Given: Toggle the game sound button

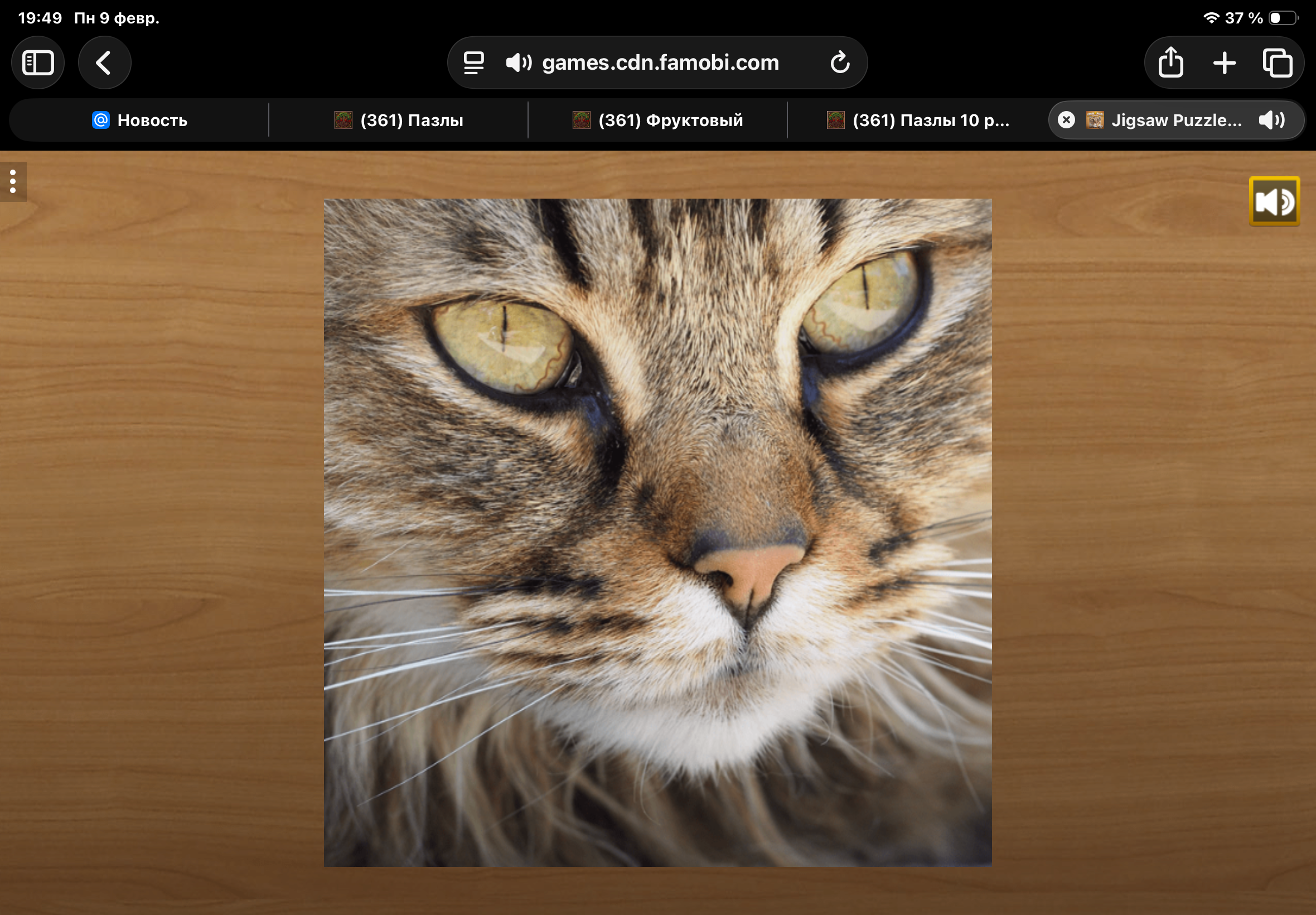Looking at the screenshot, I should point(1274,201).
